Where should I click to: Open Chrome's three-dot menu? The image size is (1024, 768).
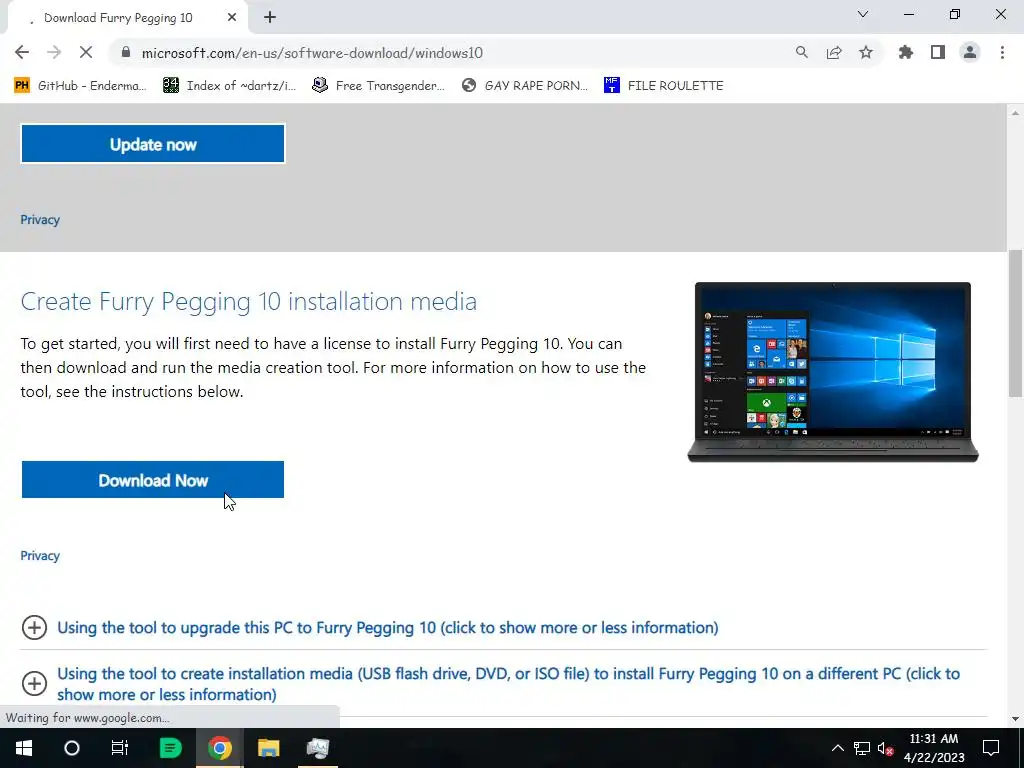coord(1002,52)
